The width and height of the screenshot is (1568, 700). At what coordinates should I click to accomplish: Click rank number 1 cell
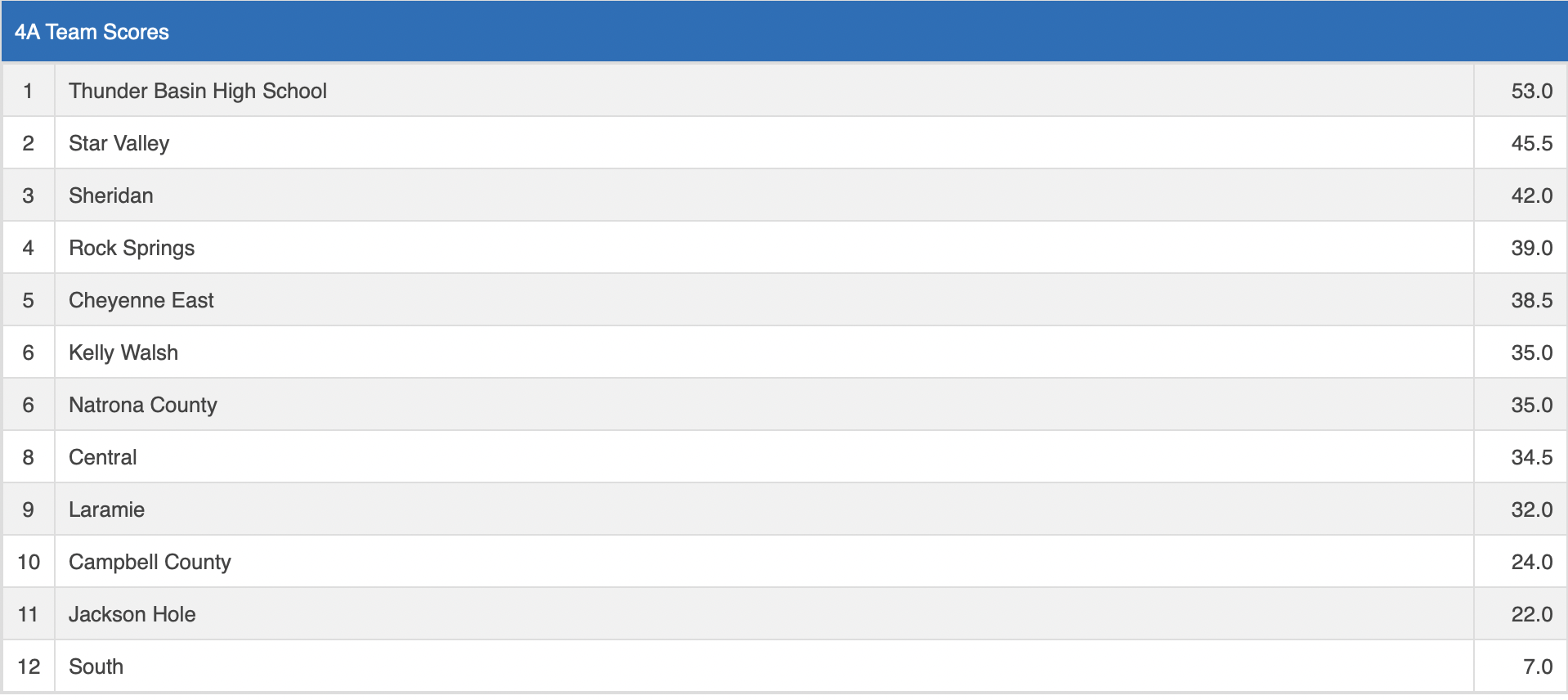pos(29,91)
